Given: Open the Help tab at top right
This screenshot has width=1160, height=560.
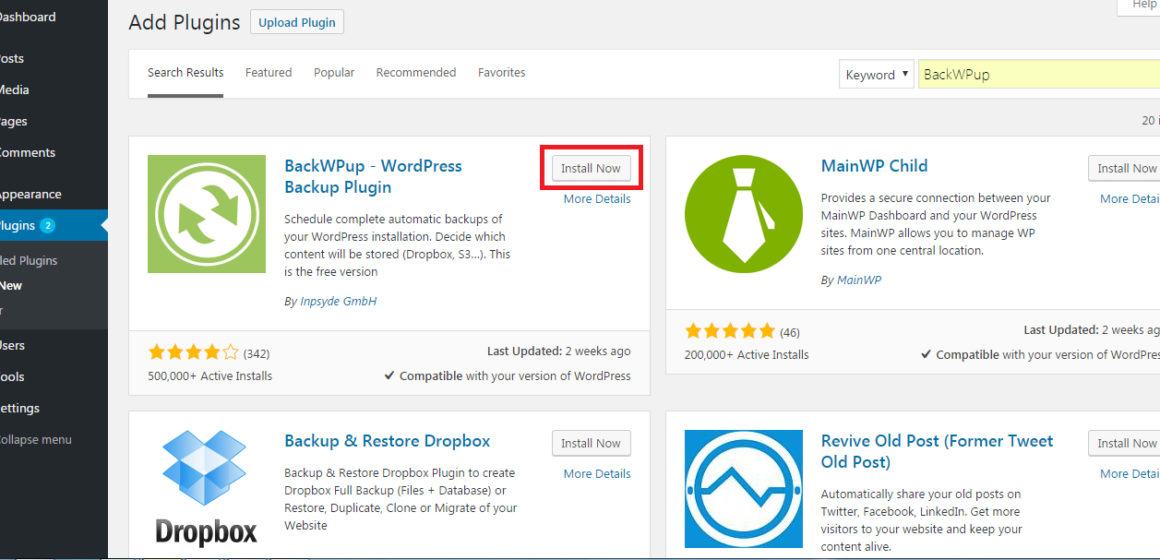Looking at the screenshot, I should [x=1139, y=5].
